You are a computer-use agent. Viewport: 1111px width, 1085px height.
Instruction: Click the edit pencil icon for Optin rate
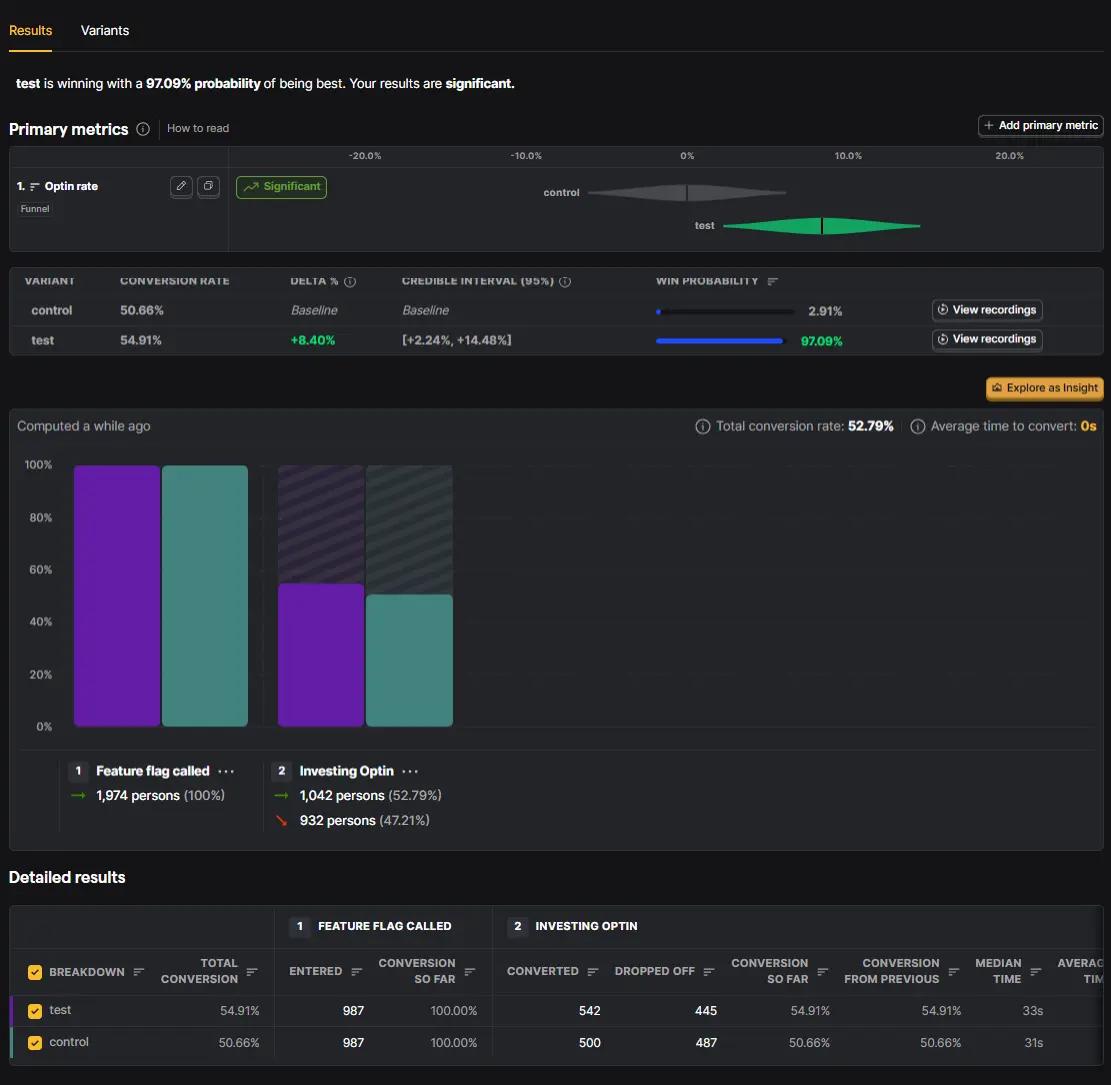(181, 186)
